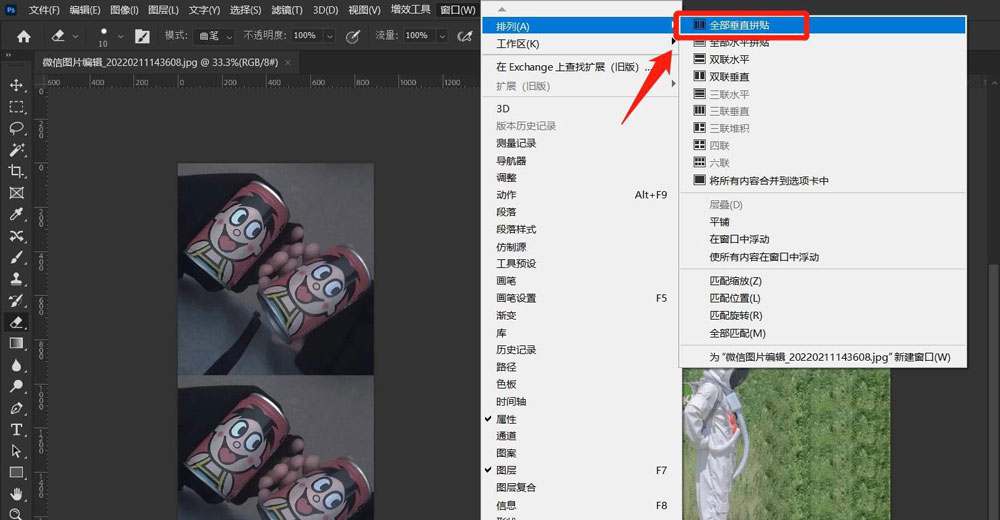Click the Home icon in options bar

(24, 36)
